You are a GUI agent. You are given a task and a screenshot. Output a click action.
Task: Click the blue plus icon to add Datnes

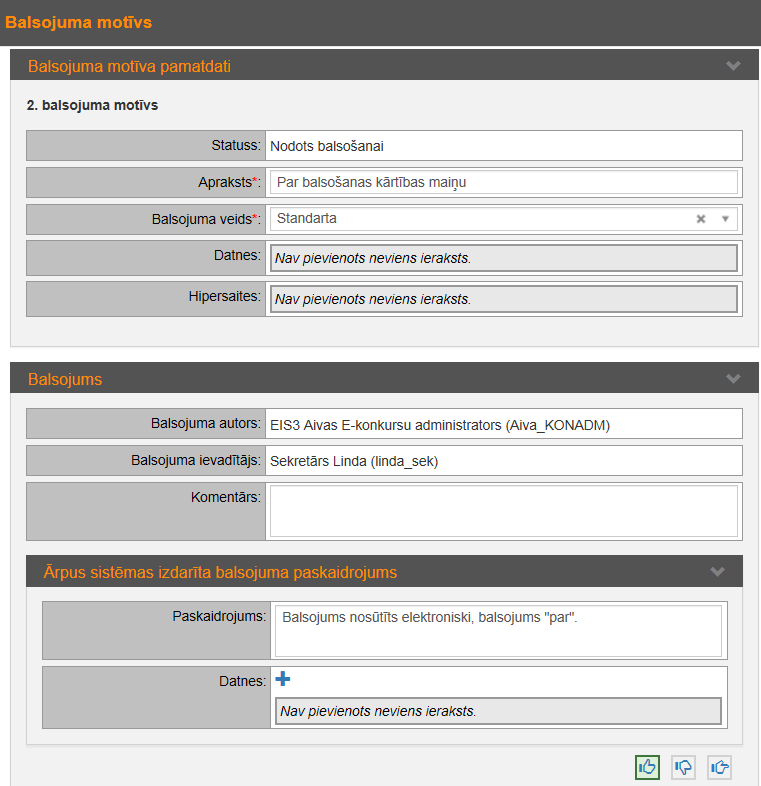tap(283, 680)
